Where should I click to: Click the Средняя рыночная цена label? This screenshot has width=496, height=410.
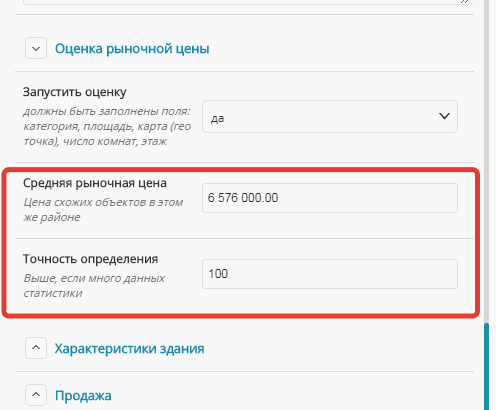pos(95,183)
